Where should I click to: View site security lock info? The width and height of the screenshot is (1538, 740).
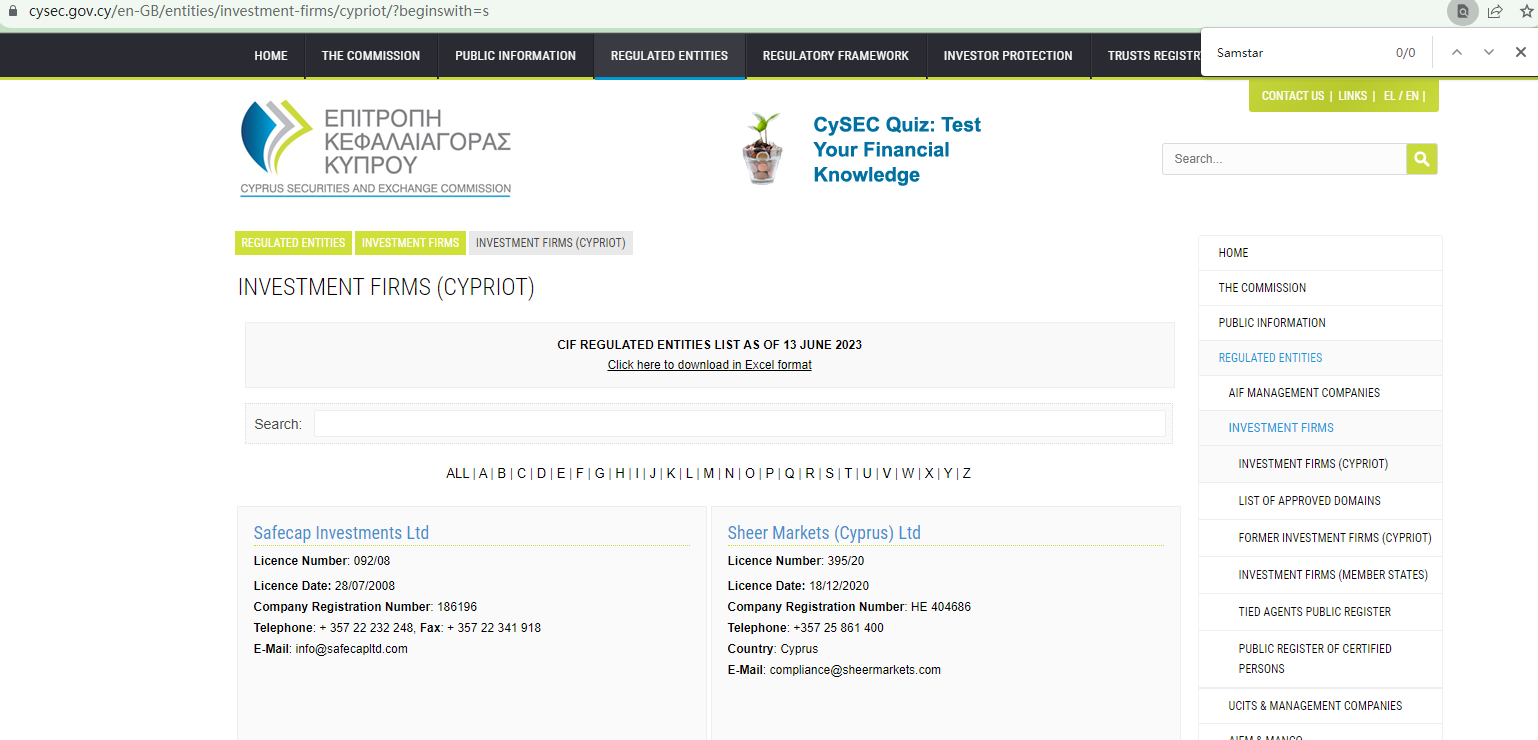point(13,12)
